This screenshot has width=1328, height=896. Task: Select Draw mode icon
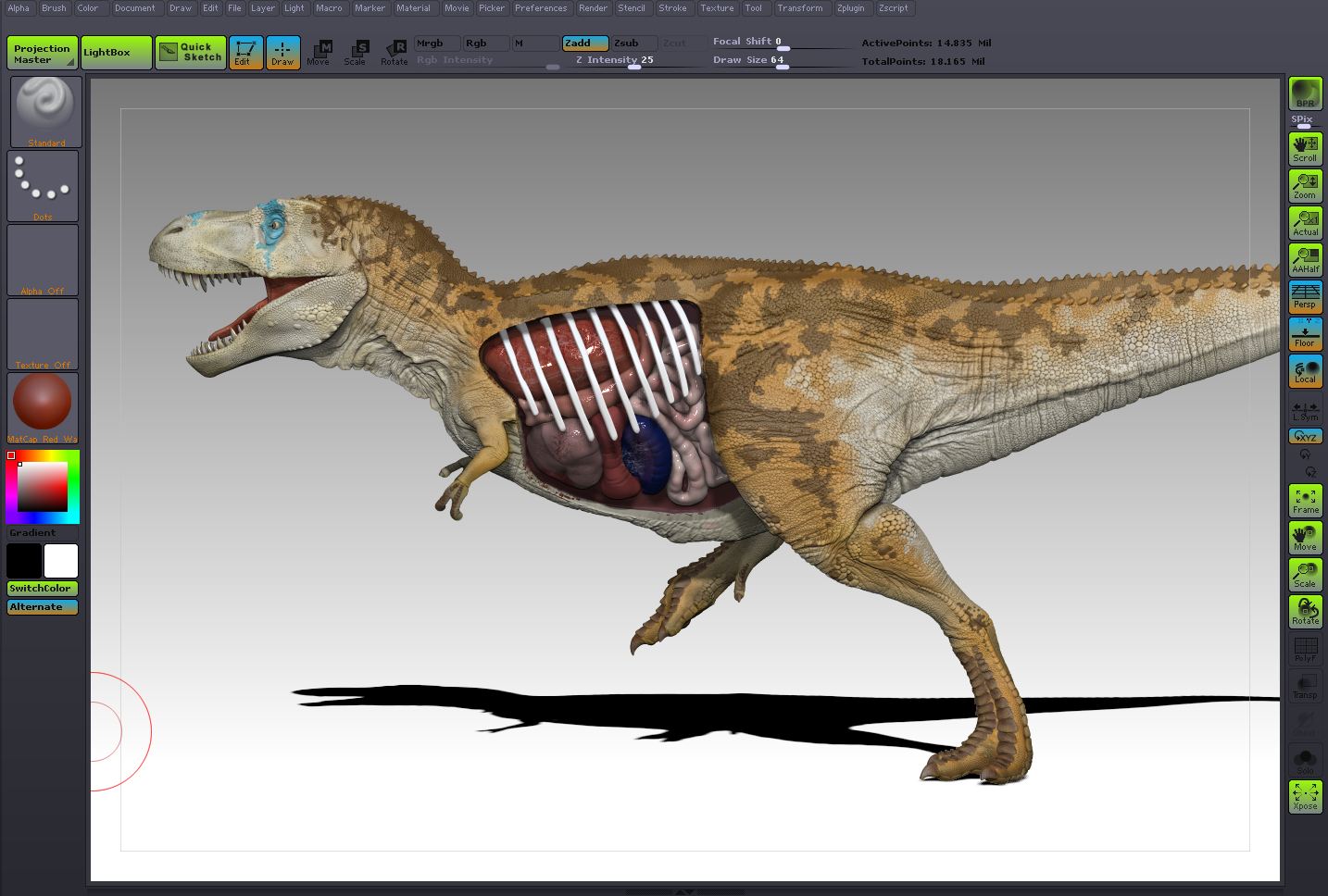282,53
